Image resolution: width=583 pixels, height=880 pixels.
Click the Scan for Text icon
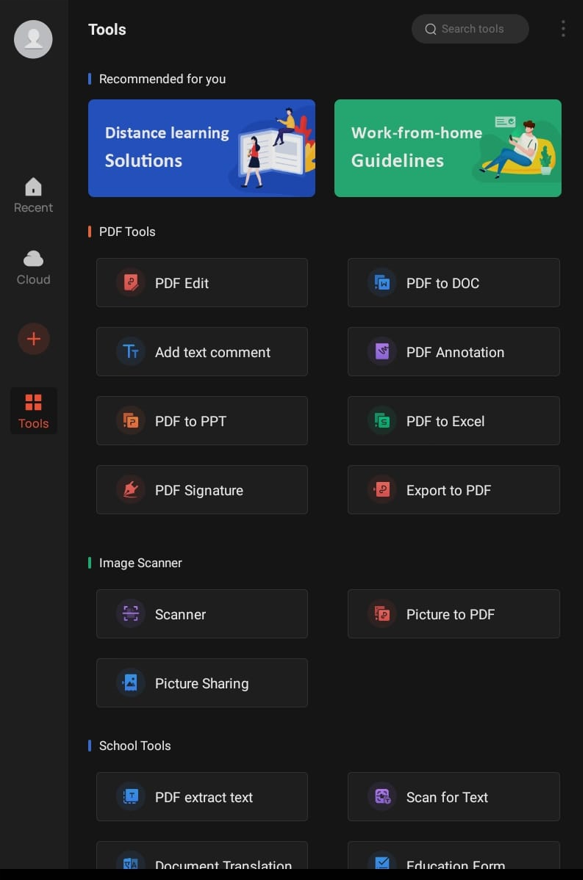coord(382,796)
